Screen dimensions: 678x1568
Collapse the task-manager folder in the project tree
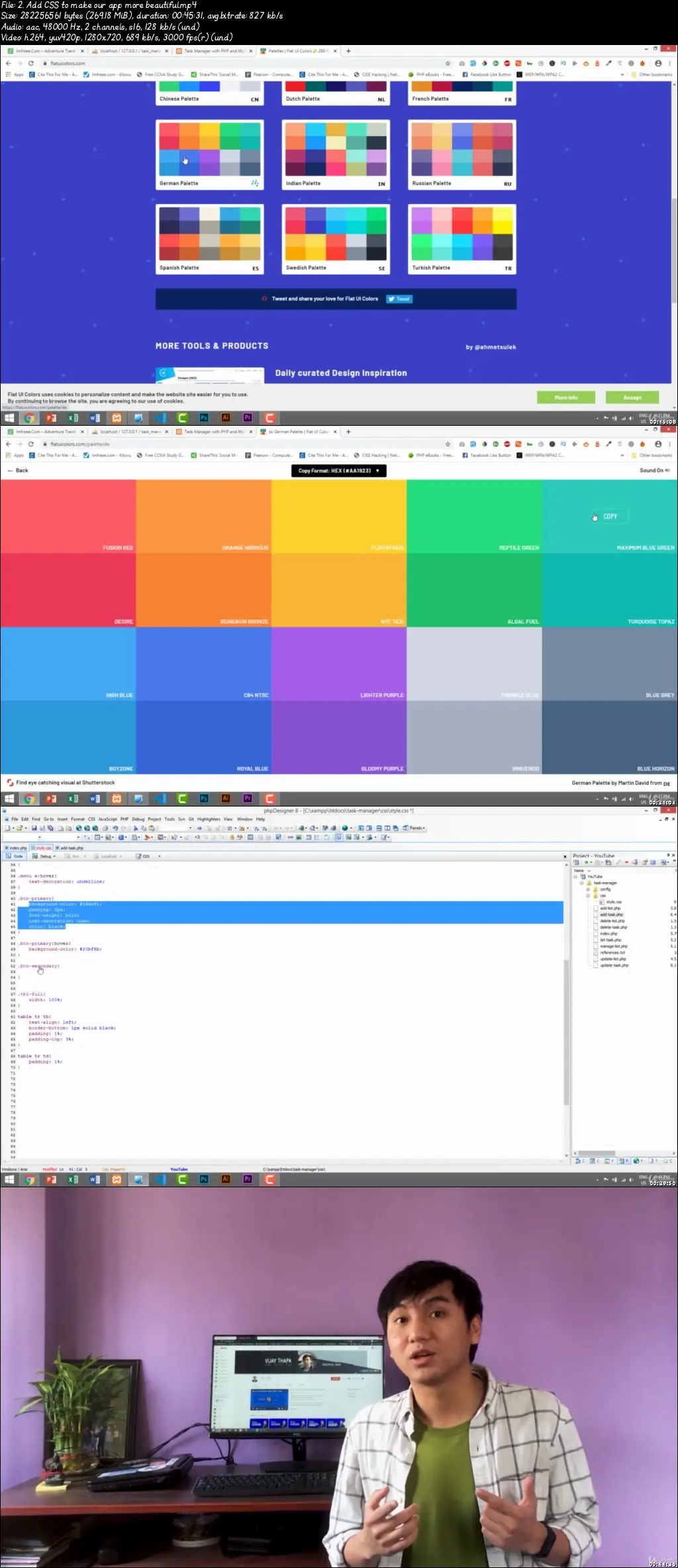[x=582, y=883]
